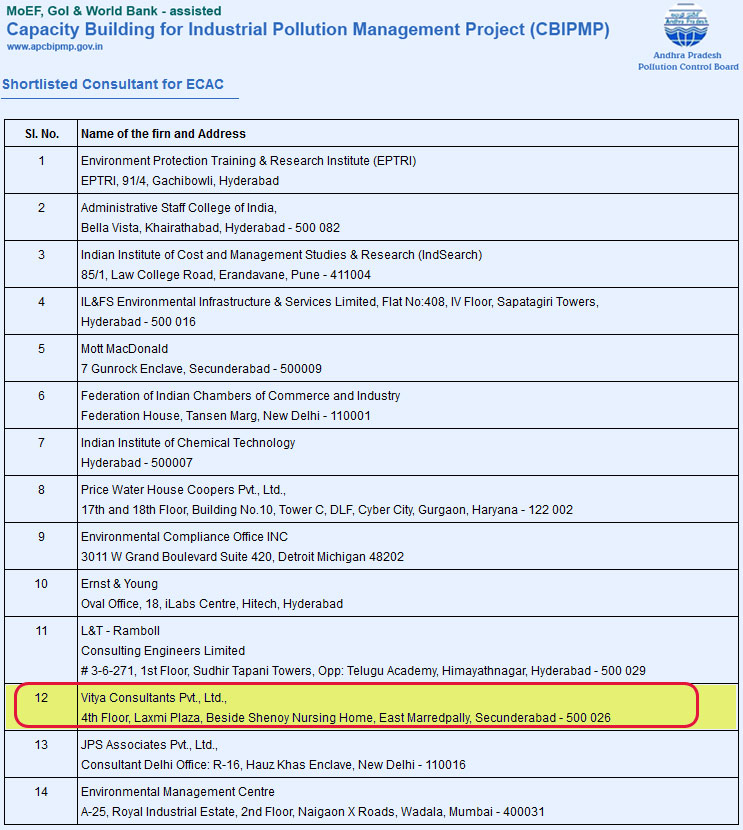Click 'MoEF, GoI & World Bank - assisted' text
The height and width of the screenshot is (830, 743).
(113, 11)
